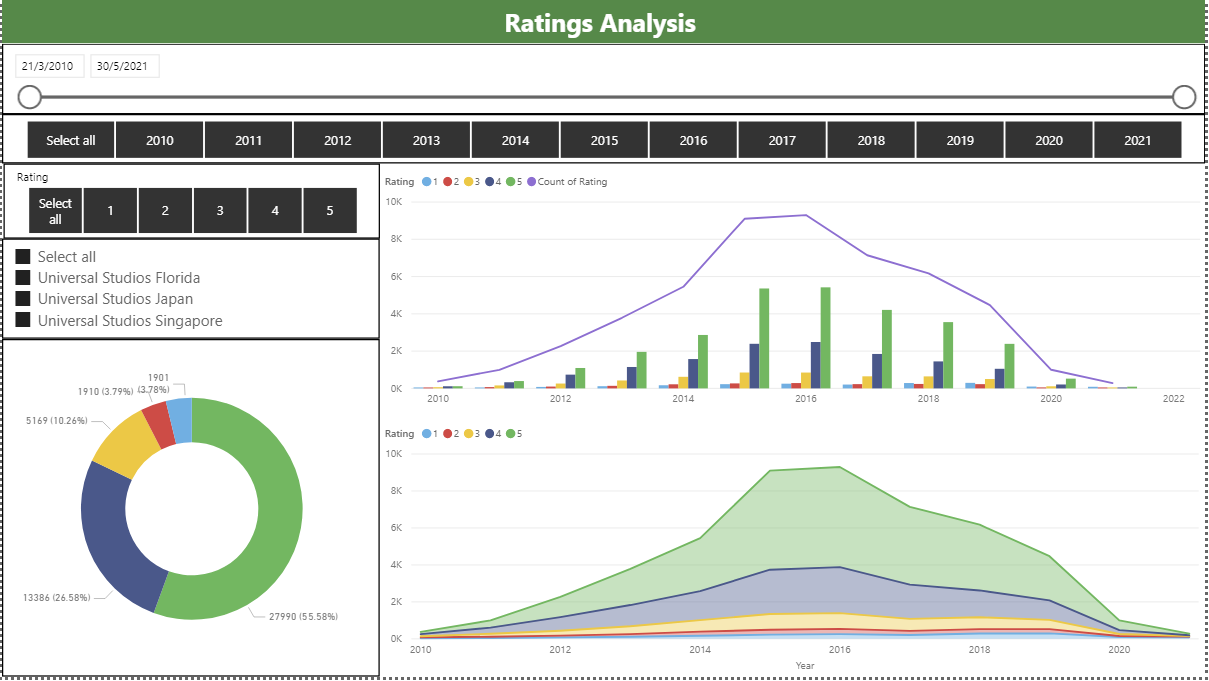Click the purple Count of Rating legend marker
The height and width of the screenshot is (681, 1209).
(531, 182)
